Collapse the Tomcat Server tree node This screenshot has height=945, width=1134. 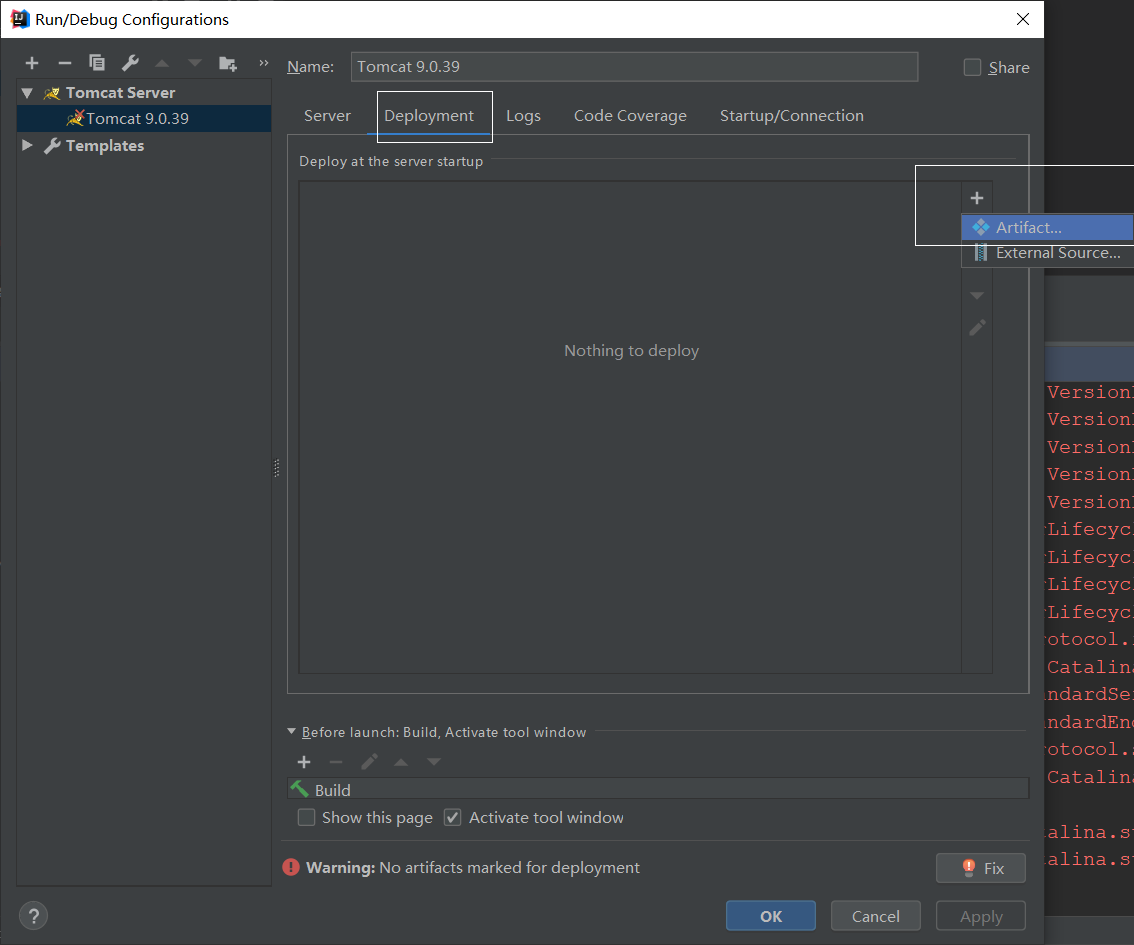tap(27, 93)
